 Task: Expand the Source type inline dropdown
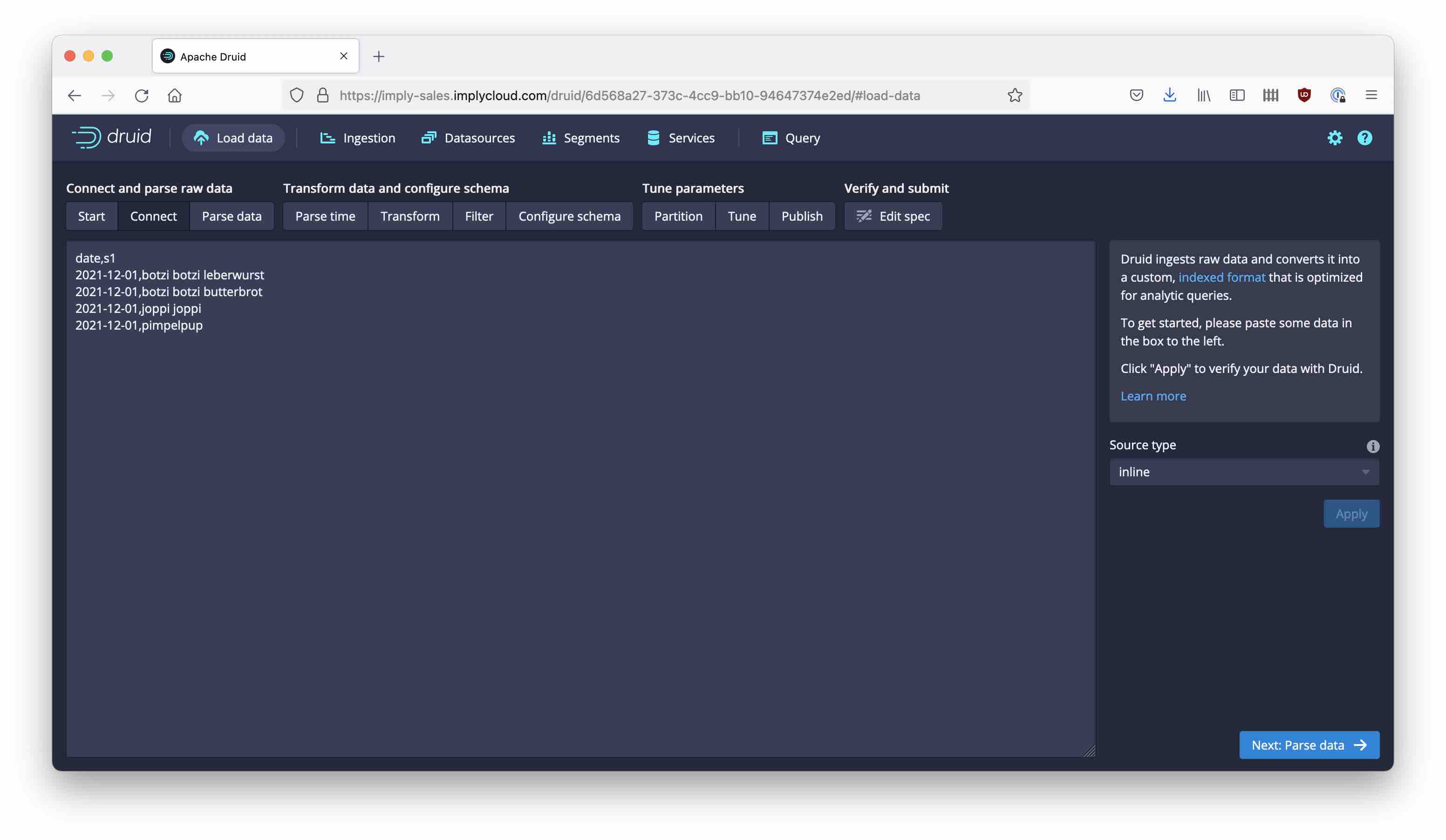coord(1243,472)
